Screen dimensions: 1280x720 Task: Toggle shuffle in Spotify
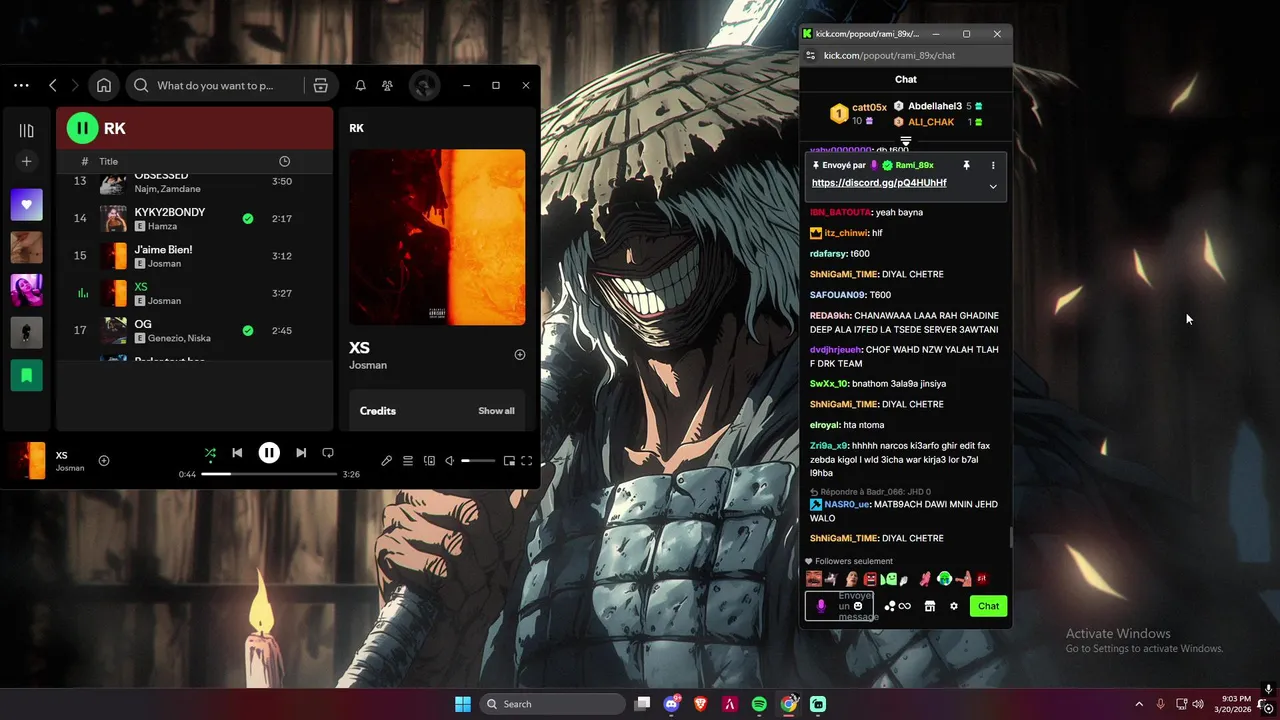coord(210,453)
